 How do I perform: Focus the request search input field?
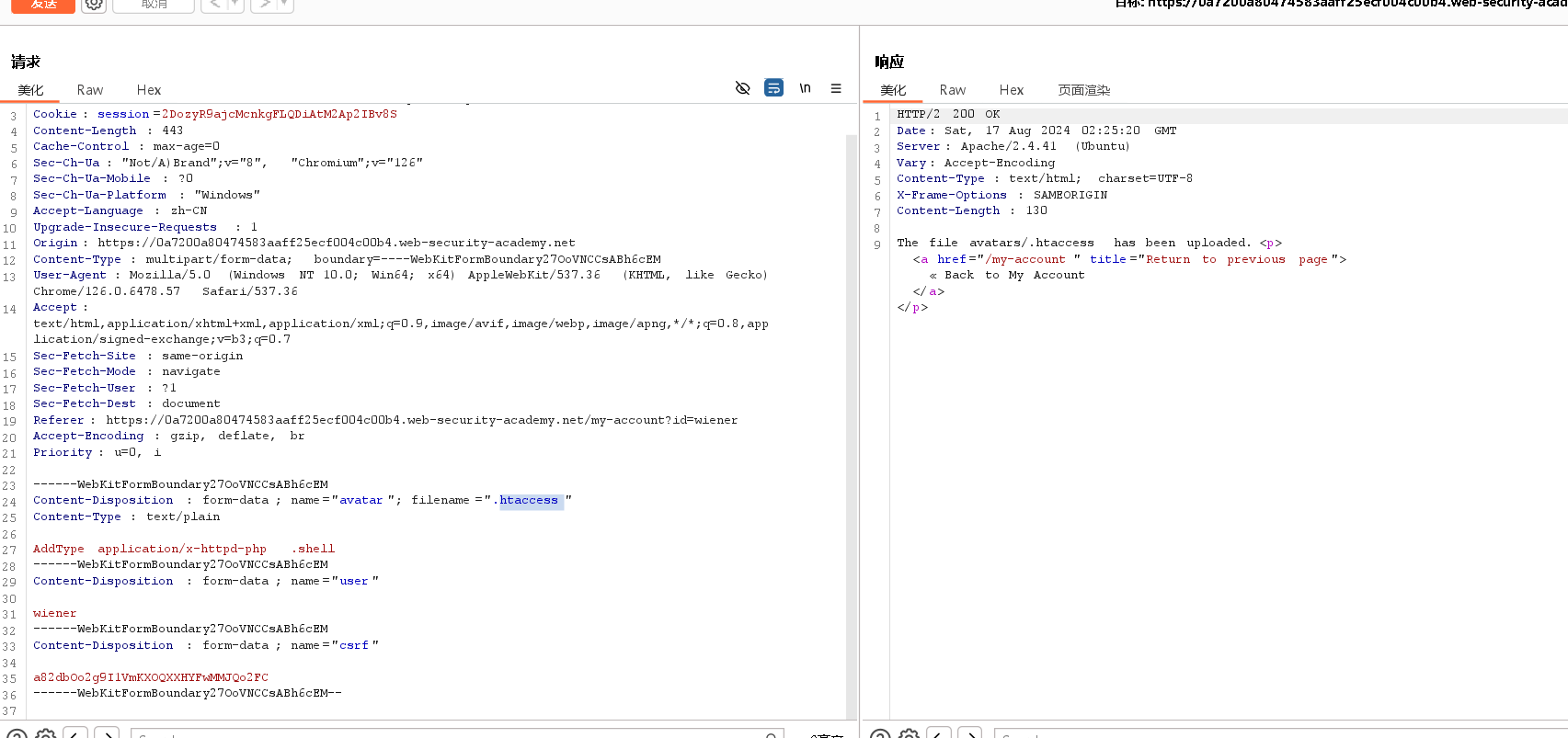click(457, 733)
